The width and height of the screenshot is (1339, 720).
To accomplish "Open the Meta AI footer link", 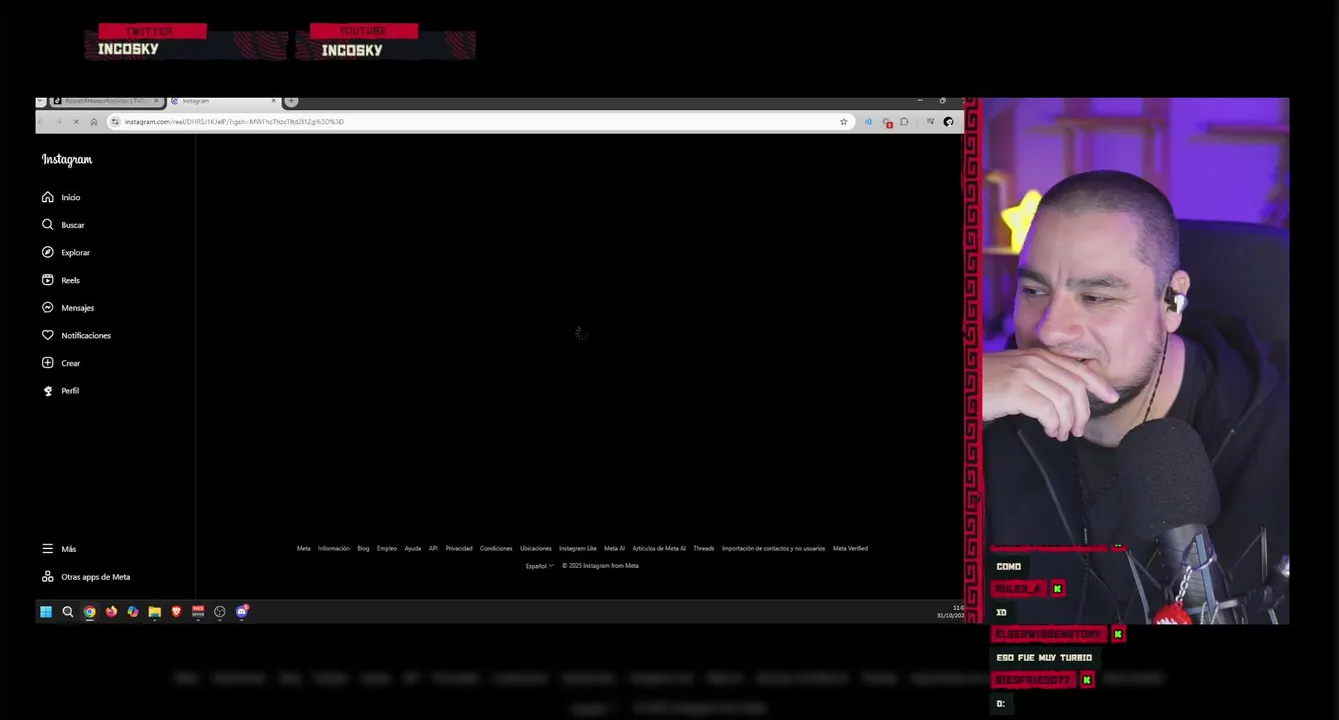I will click(614, 549).
